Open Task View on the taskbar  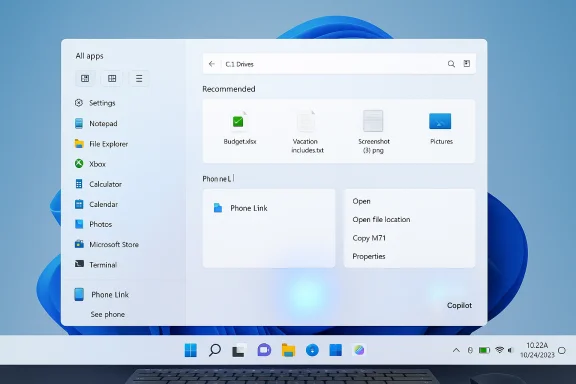tap(238, 350)
